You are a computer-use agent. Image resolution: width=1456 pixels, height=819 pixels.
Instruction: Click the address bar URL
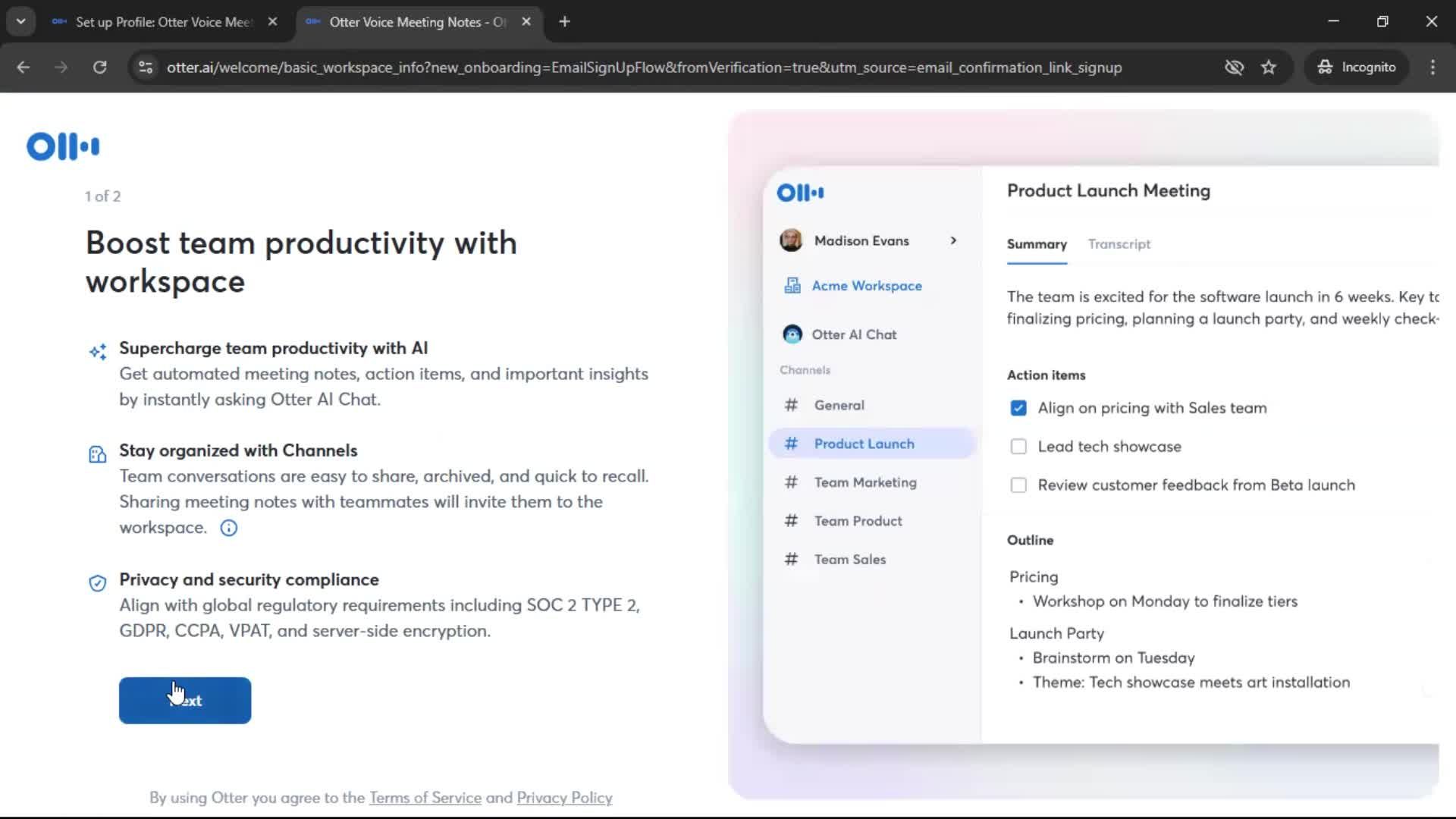[644, 67]
